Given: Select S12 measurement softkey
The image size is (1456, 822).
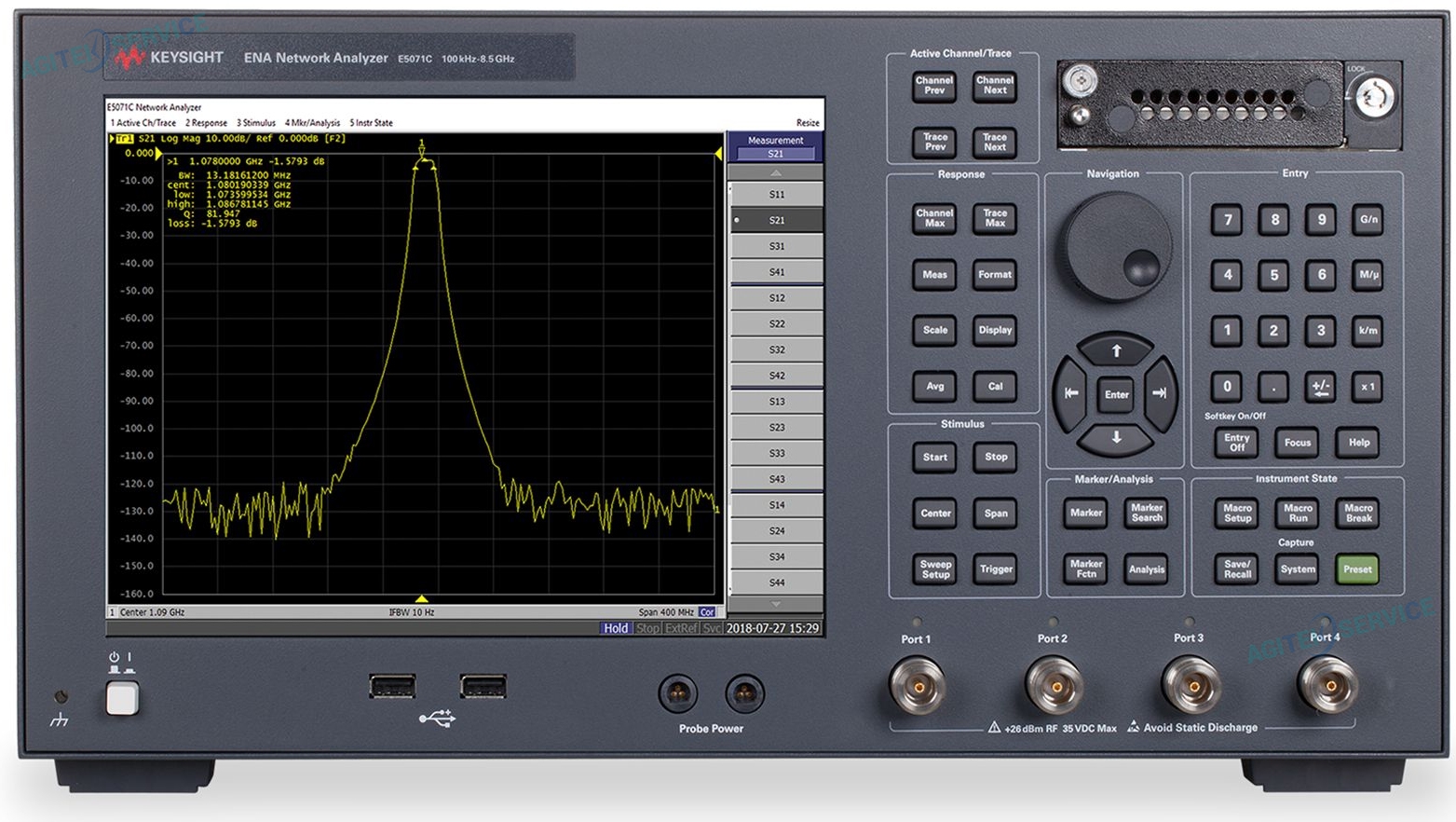Looking at the screenshot, I should [x=777, y=298].
